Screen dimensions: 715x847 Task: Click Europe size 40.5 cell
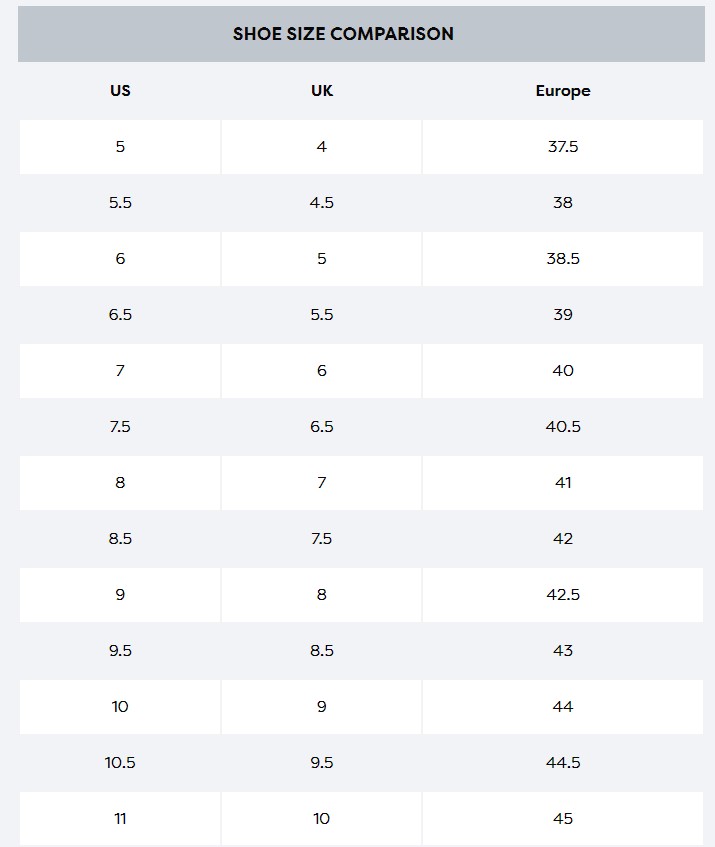pyautogui.click(x=562, y=427)
